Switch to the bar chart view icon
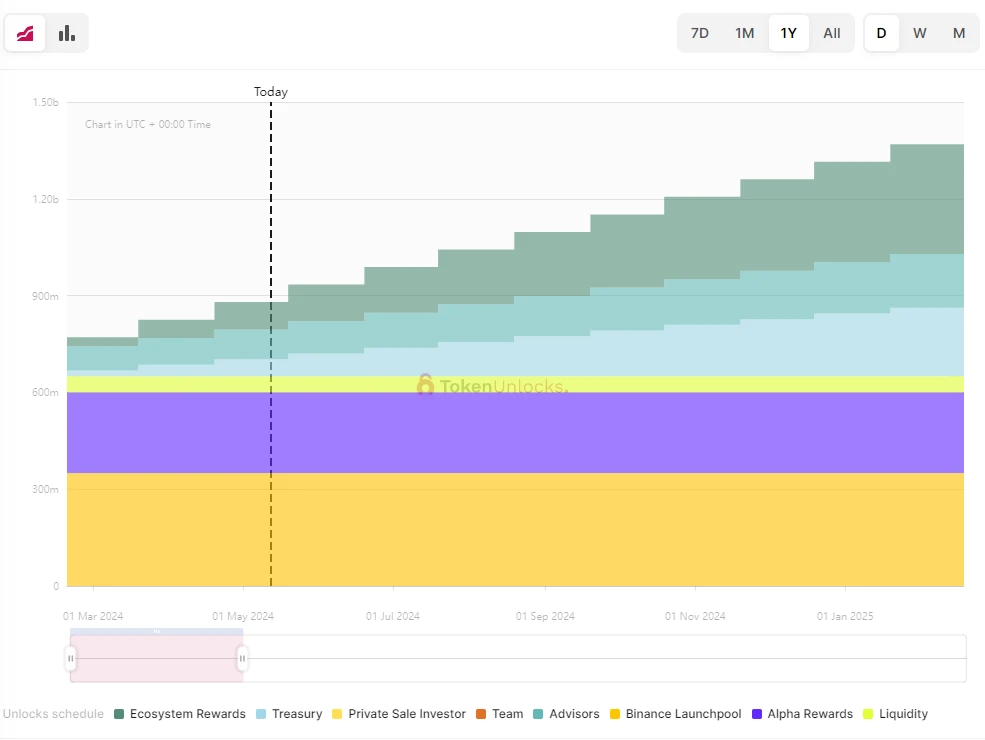 [x=67, y=33]
